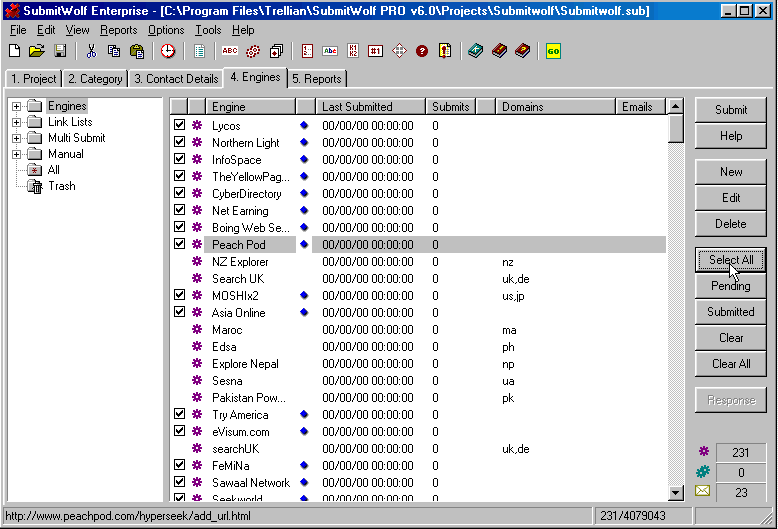Screen dimensions: 778x529
Task: Toggle the FeMiNa engine checkbox
Action: click(180, 465)
